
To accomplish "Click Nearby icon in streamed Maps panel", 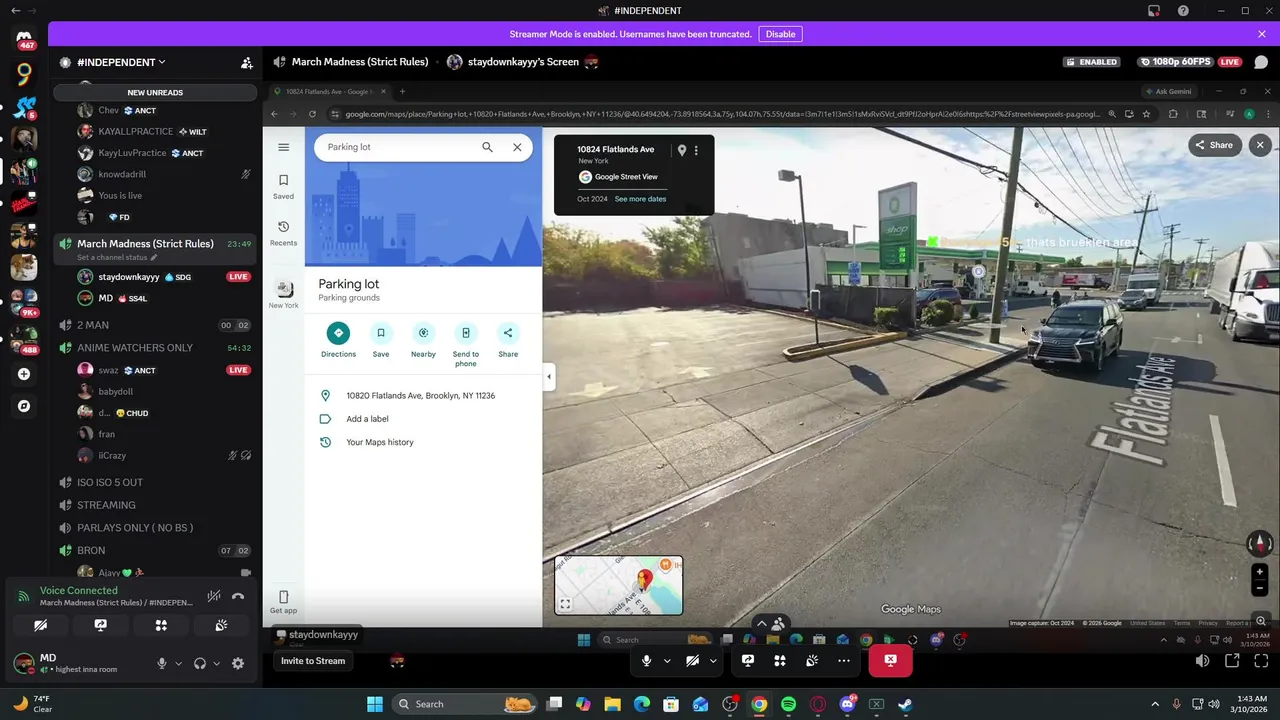I will [423, 333].
